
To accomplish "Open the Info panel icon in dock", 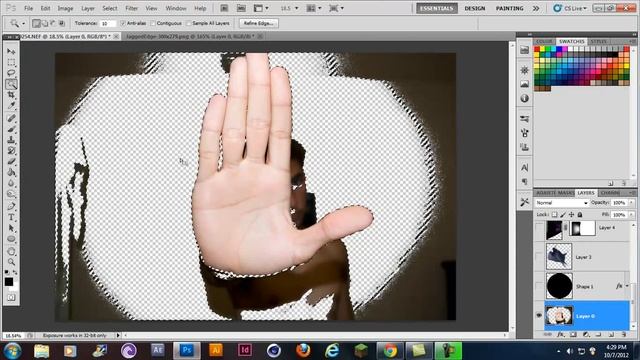I will point(524,98).
